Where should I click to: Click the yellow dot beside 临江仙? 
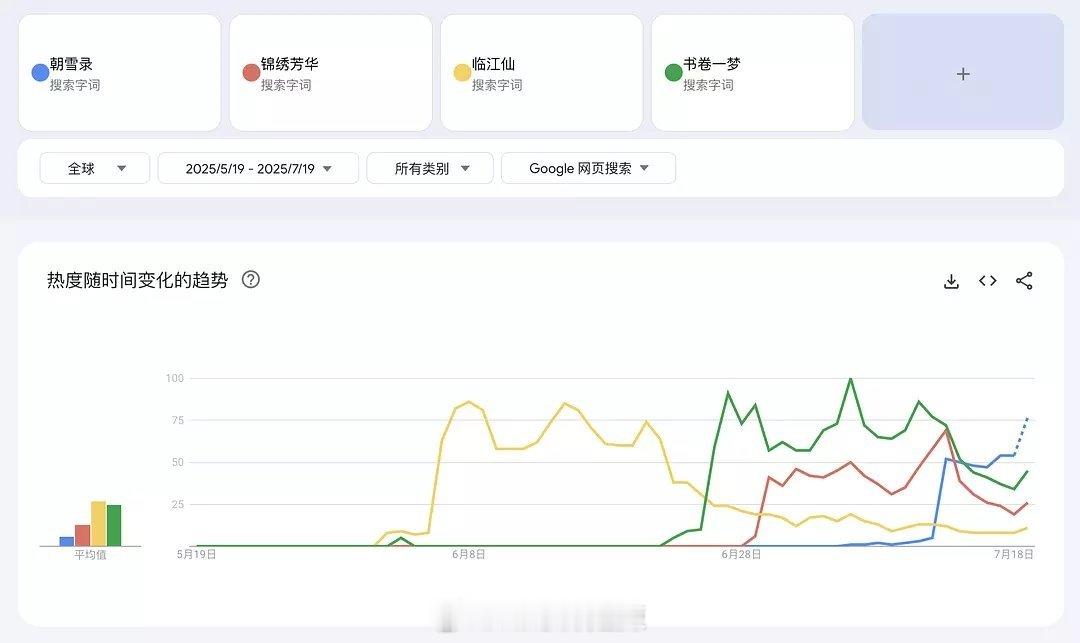click(462, 73)
